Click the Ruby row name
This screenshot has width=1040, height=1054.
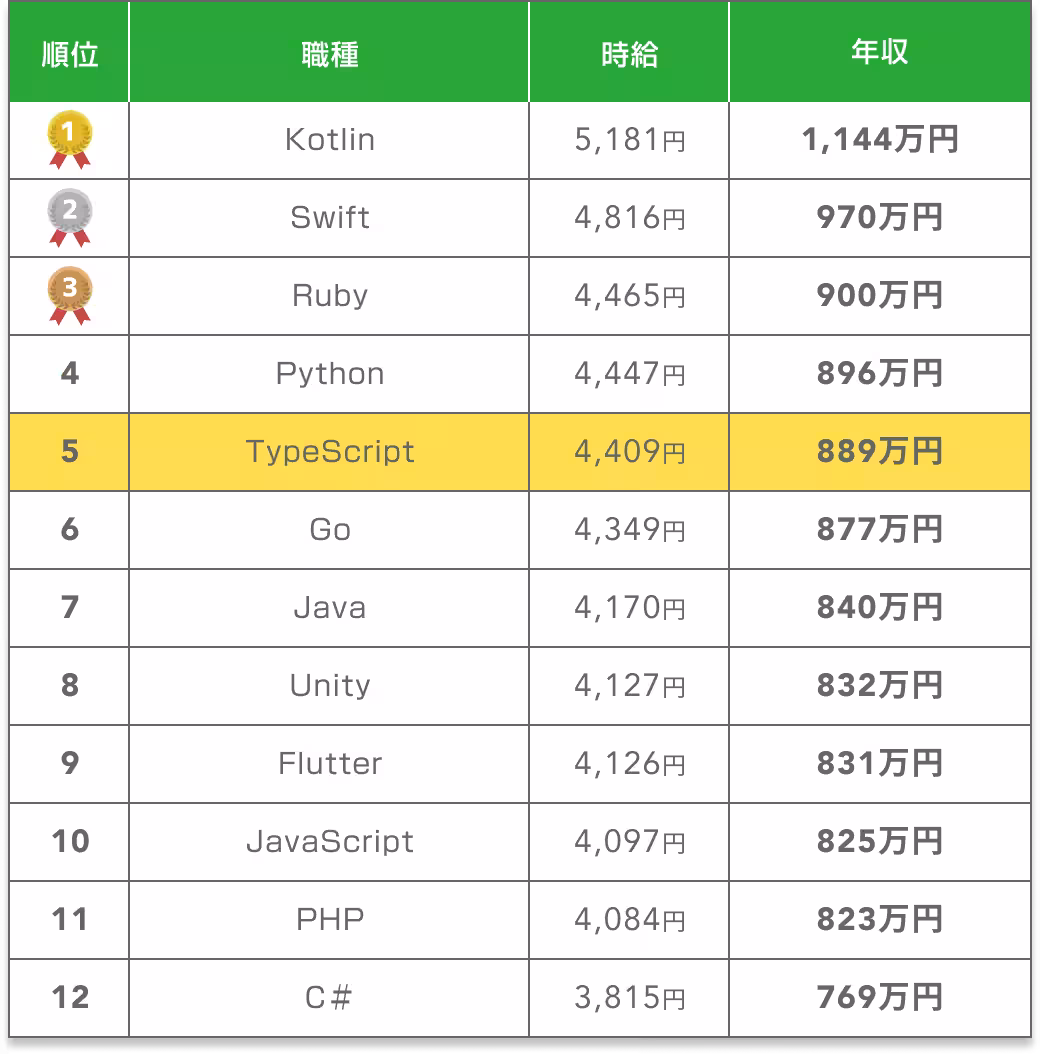[329, 296]
